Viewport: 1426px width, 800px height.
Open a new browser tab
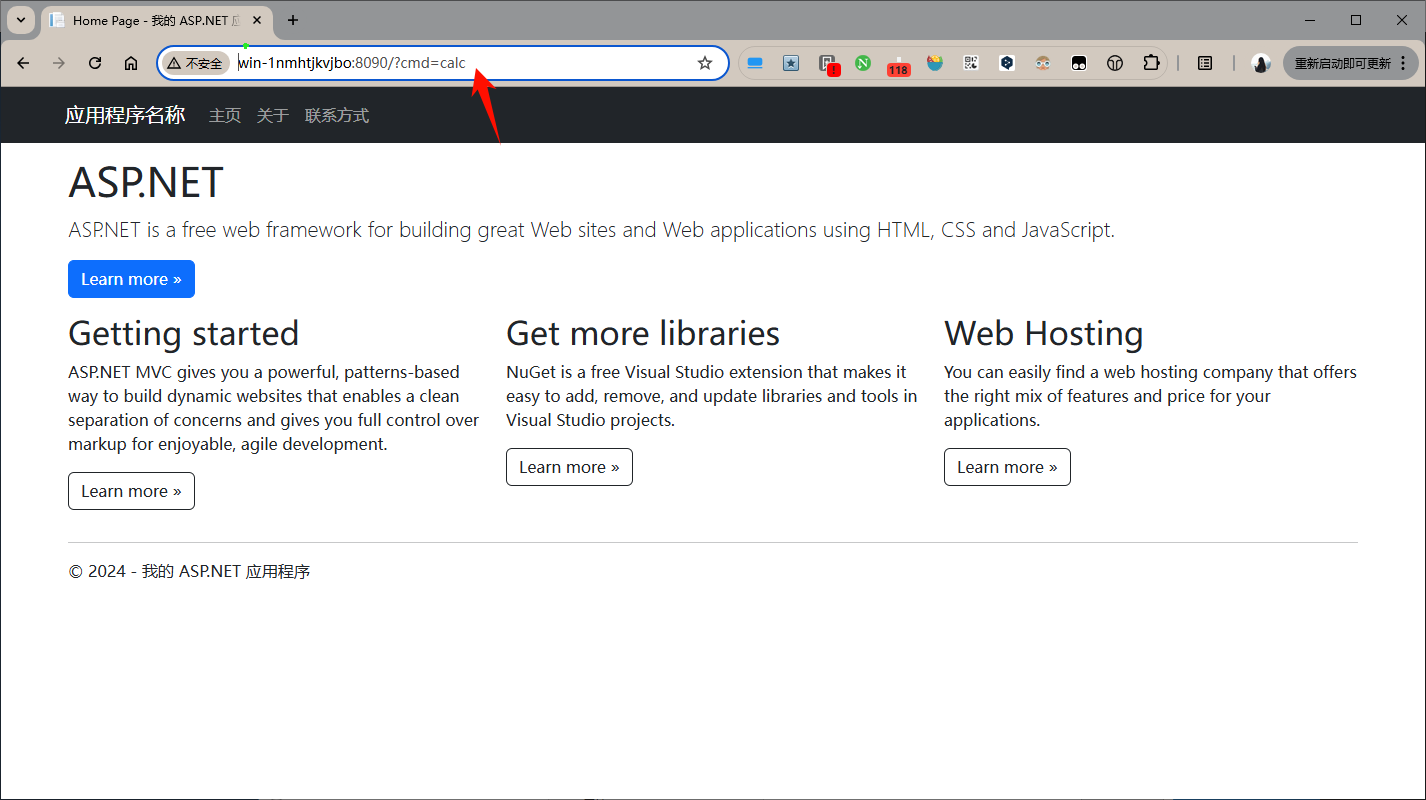(x=293, y=20)
